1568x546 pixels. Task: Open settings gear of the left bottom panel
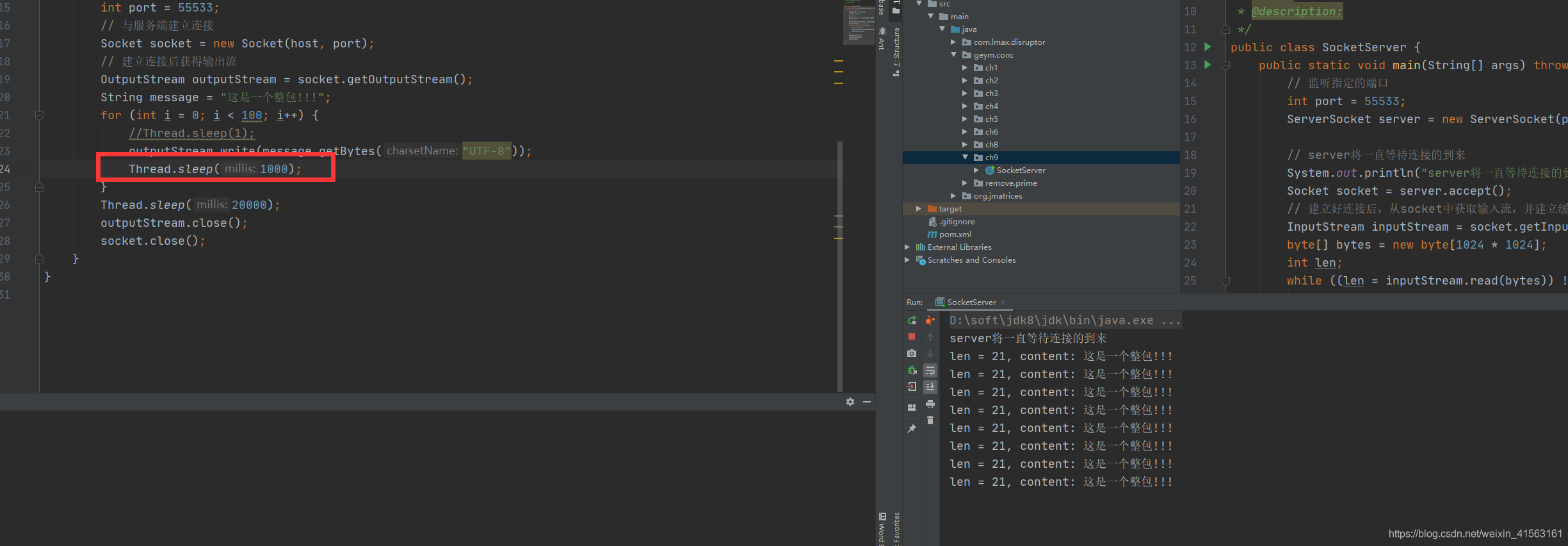tap(850, 402)
